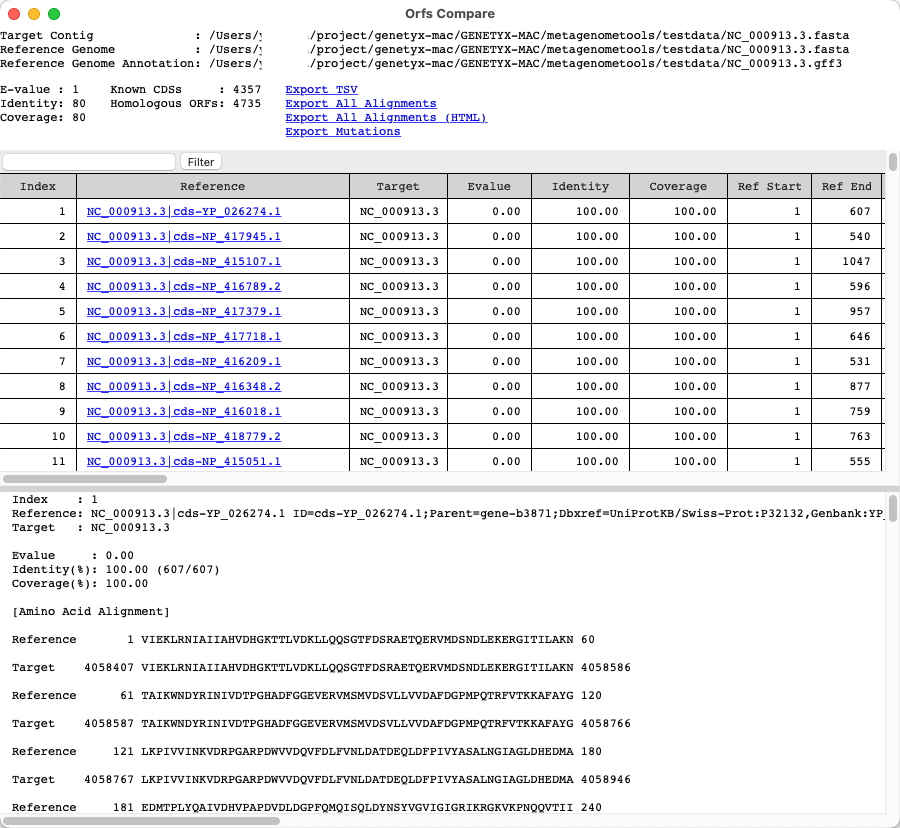Open the Export All Alignments link
This screenshot has height=828, width=900.
[x=360, y=103]
